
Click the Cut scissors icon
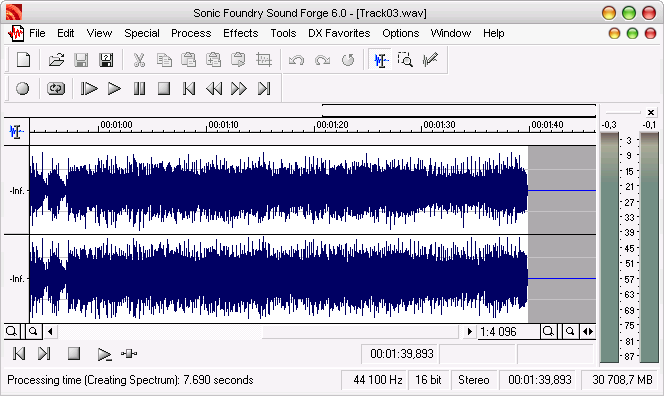pyautogui.click(x=139, y=60)
